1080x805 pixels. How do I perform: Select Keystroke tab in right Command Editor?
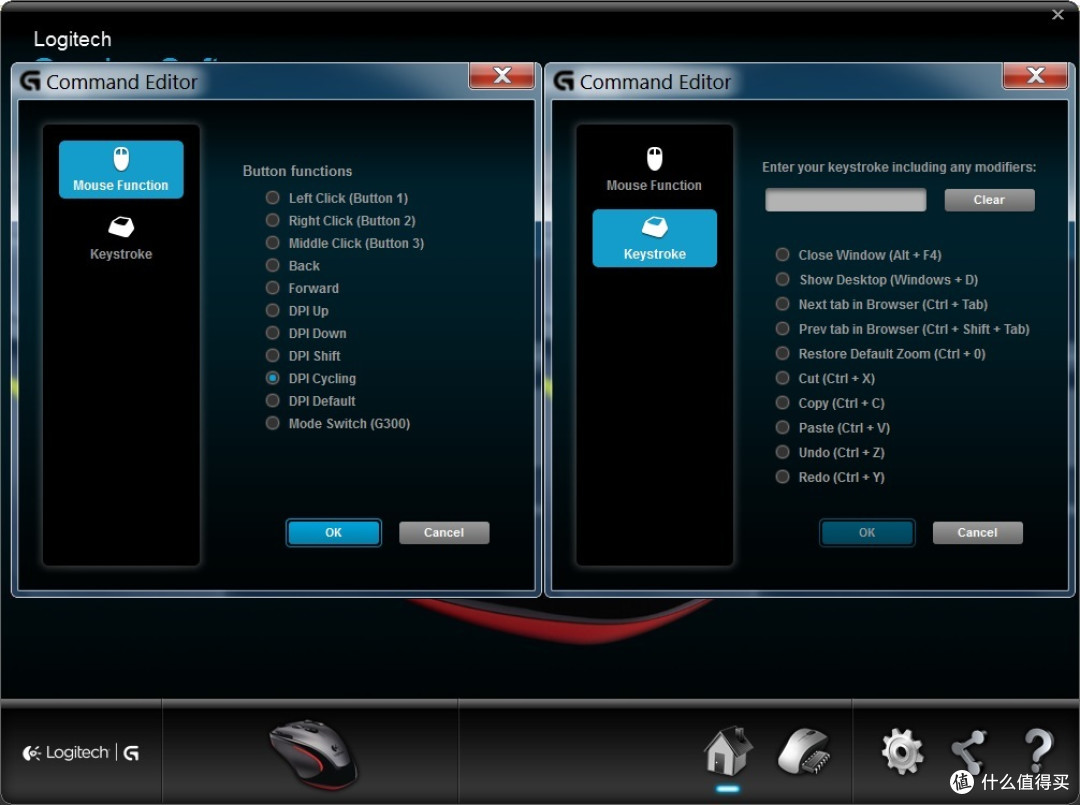[x=654, y=238]
